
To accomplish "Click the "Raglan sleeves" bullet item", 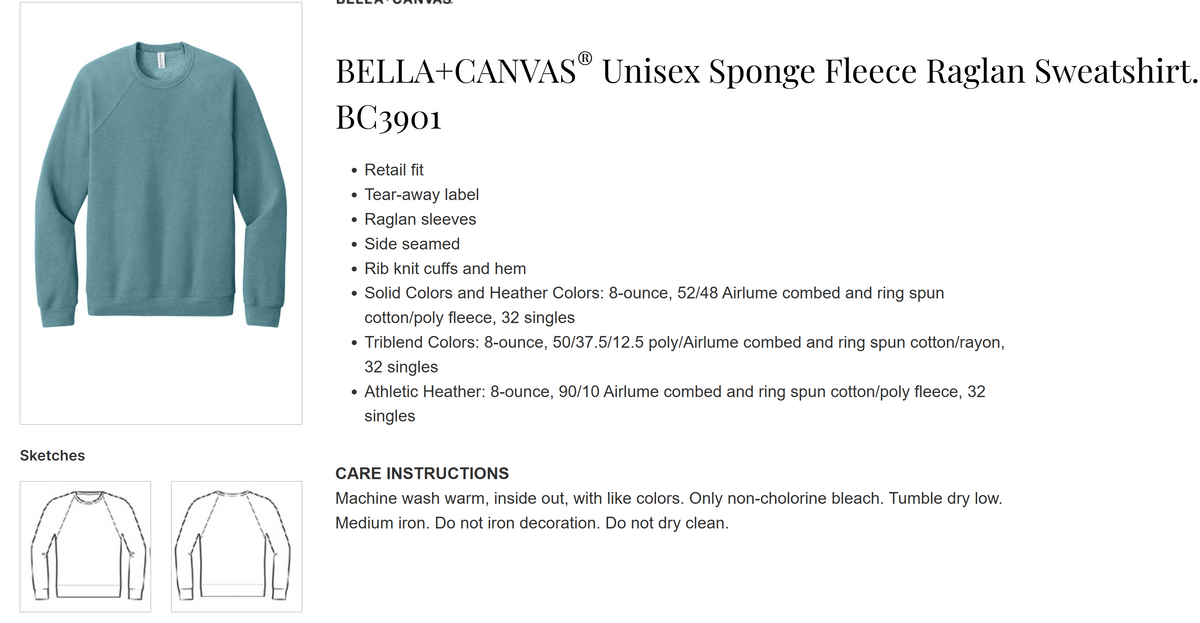I will 420,219.
